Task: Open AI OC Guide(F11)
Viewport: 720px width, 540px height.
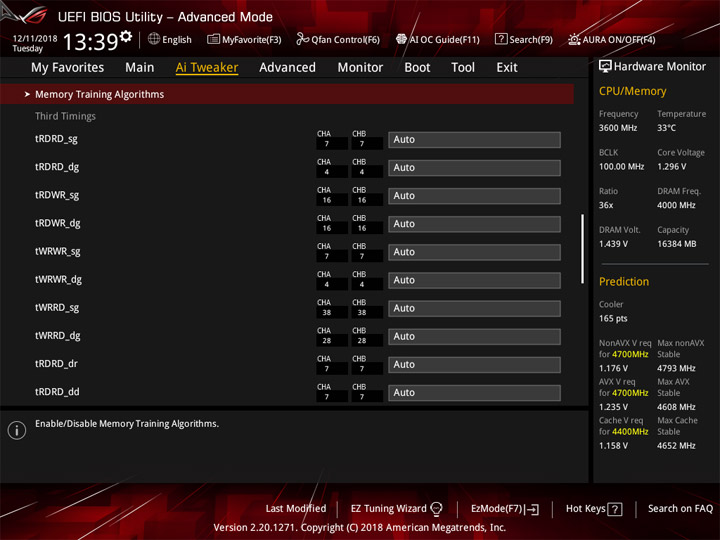Action: coord(438,39)
